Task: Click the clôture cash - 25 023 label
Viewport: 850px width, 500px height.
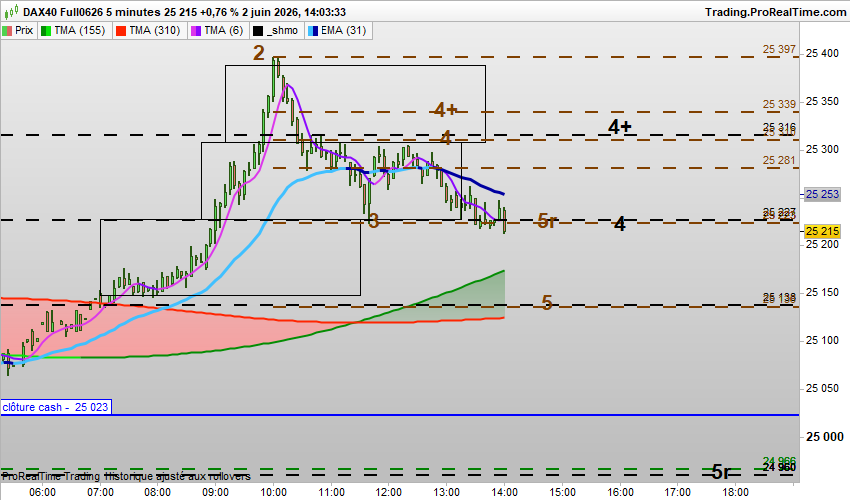Action: (55, 407)
